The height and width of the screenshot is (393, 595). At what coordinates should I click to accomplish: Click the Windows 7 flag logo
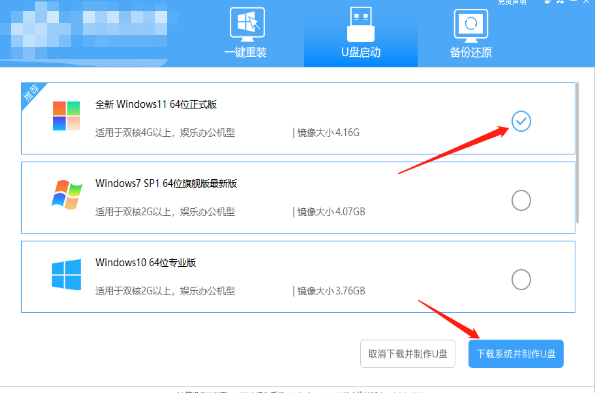(67, 195)
